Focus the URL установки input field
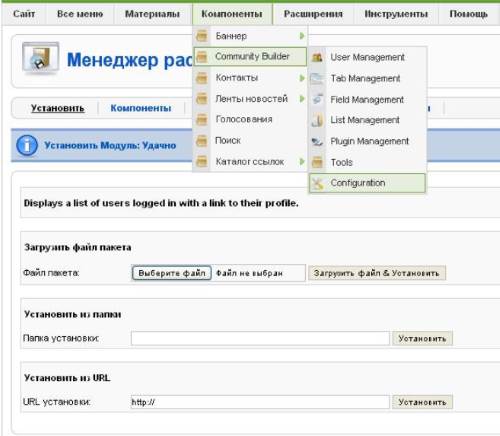The width and height of the screenshot is (500, 436). point(260,402)
